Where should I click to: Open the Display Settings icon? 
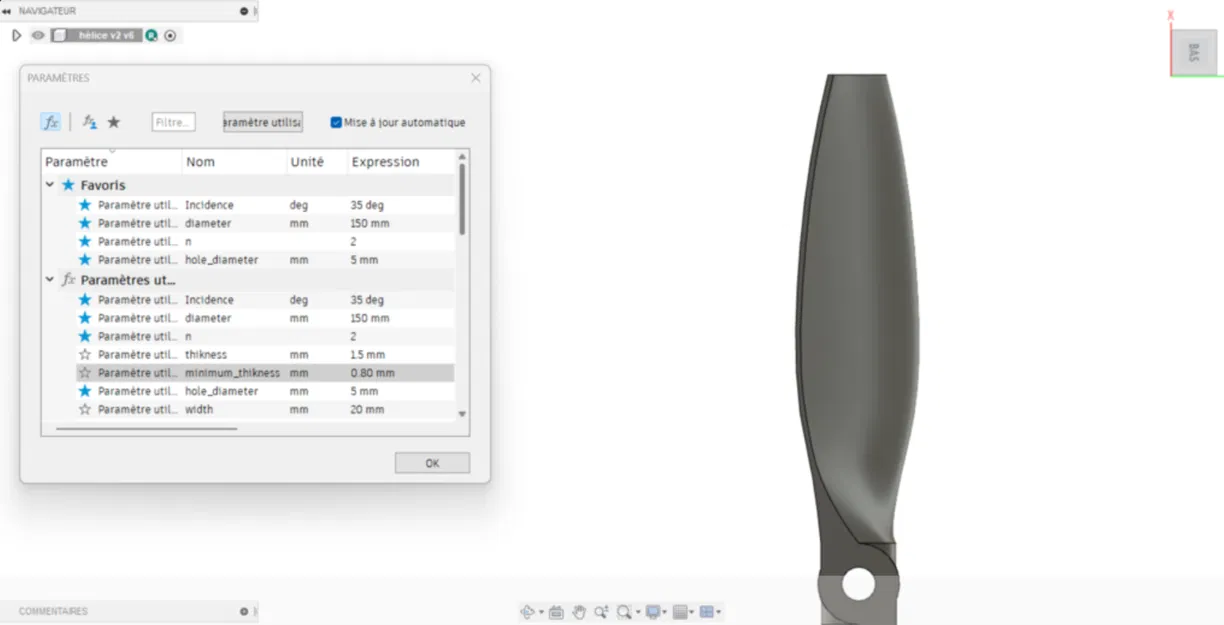click(654, 611)
